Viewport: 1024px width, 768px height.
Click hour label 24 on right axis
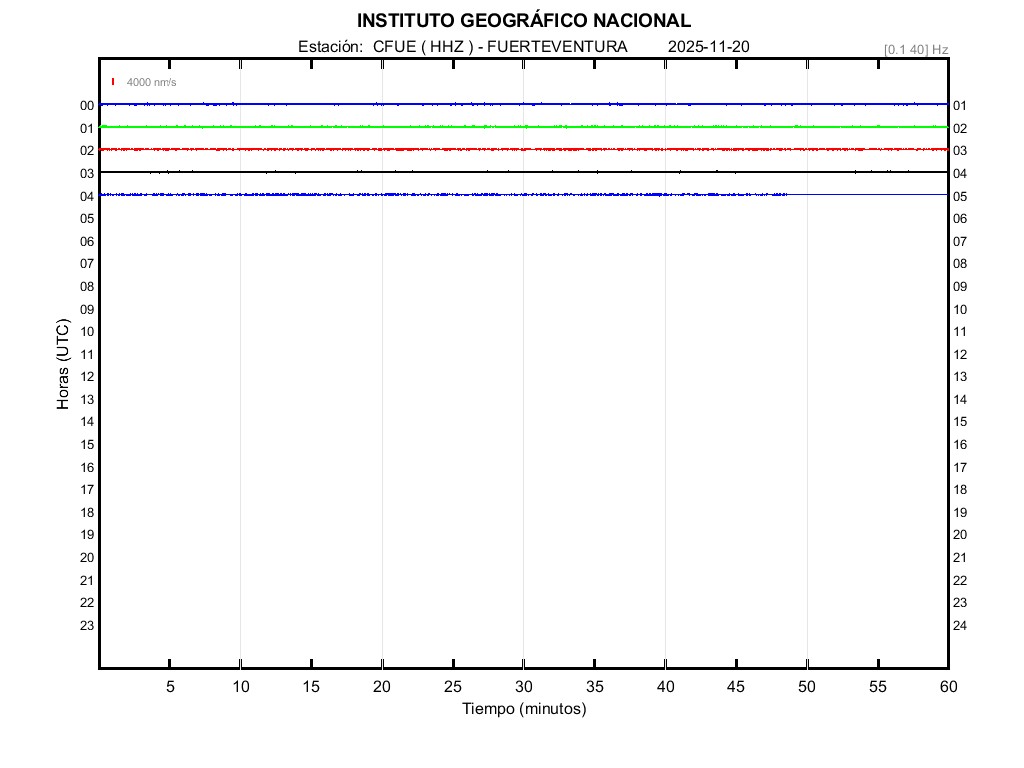960,626
